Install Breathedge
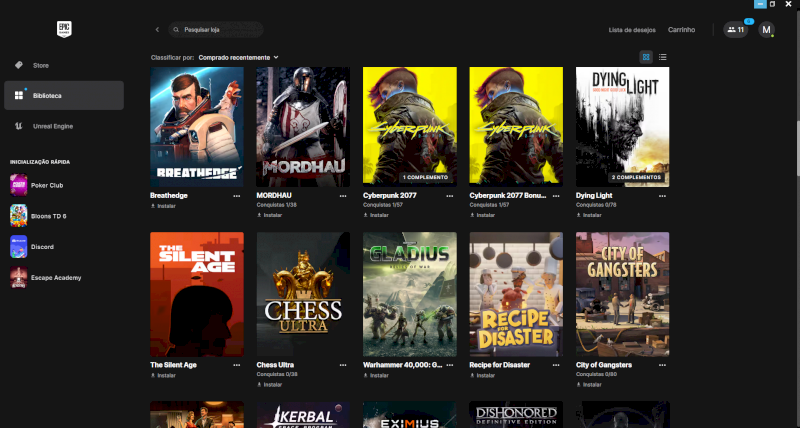Image resolution: width=800 pixels, height=428 pixels. click(x=163, y=206)
